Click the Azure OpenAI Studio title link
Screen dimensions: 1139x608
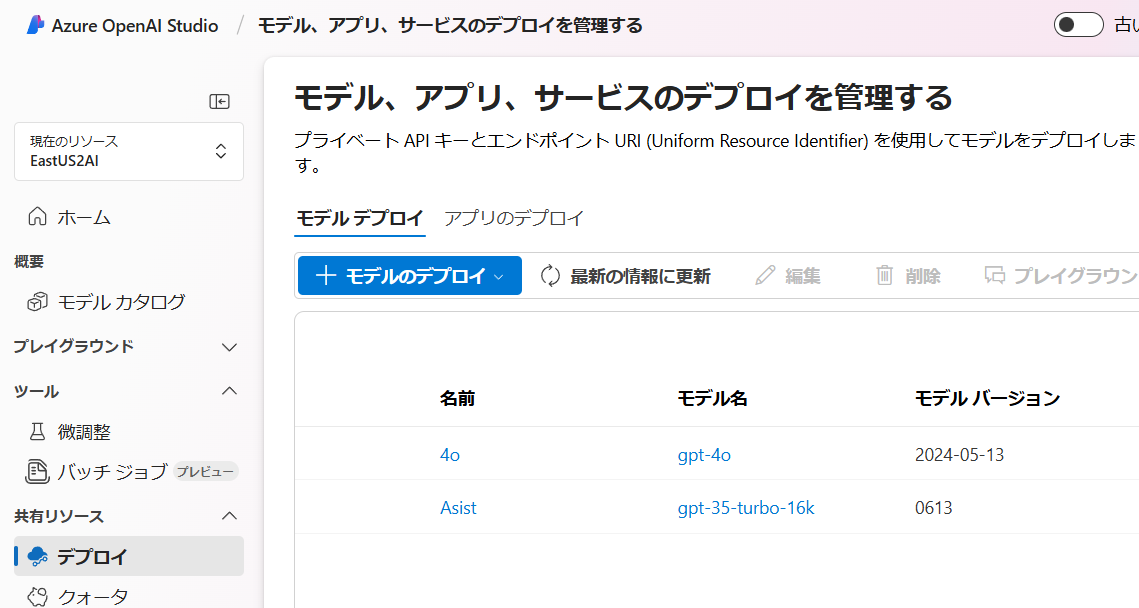tap(134, 25)
